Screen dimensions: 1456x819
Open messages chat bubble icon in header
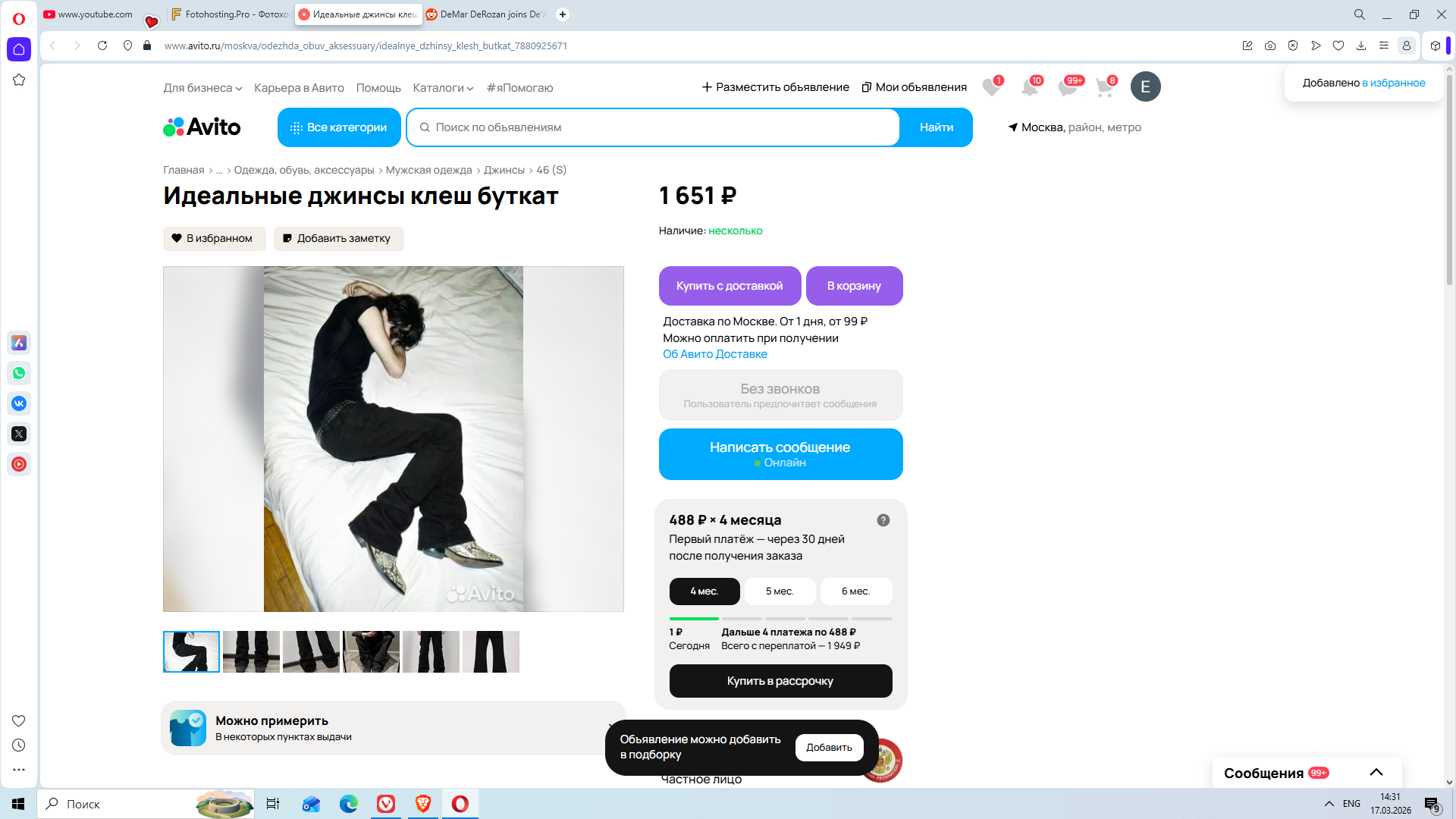tap(1068, 87)
